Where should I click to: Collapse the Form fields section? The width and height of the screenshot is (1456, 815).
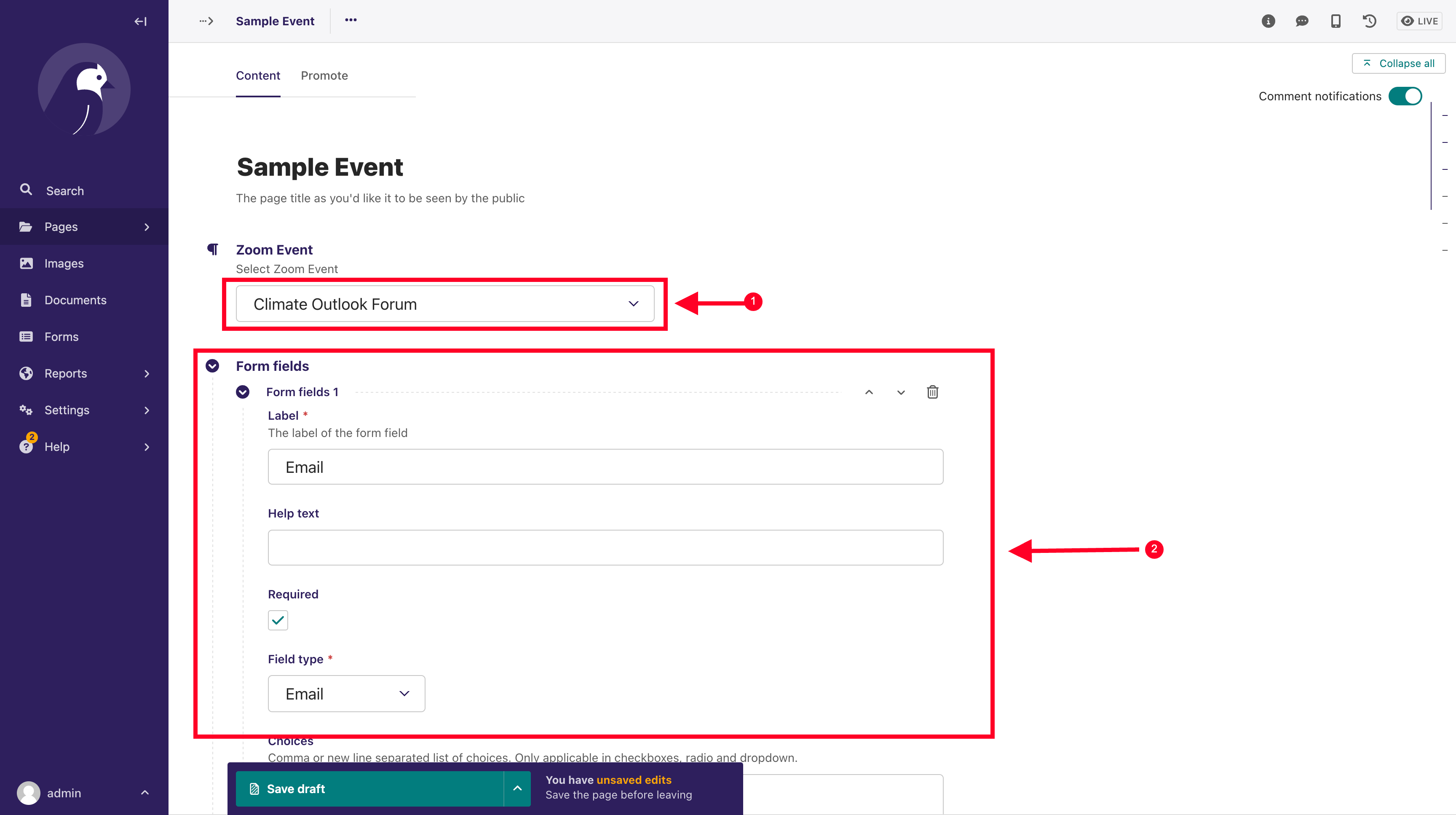[x=212, y=366]
